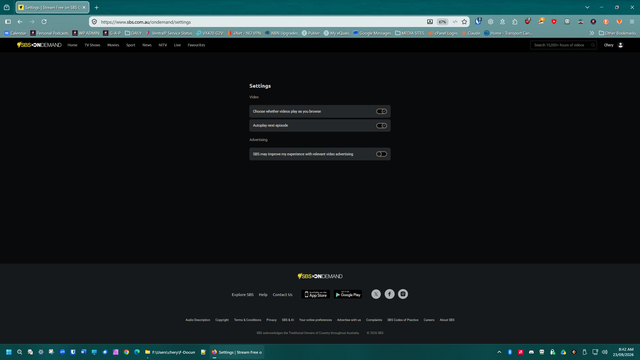The height and width of the screenshot is (360, 640).
Task: Open Windows taskbar search
Action: [19, 352]
